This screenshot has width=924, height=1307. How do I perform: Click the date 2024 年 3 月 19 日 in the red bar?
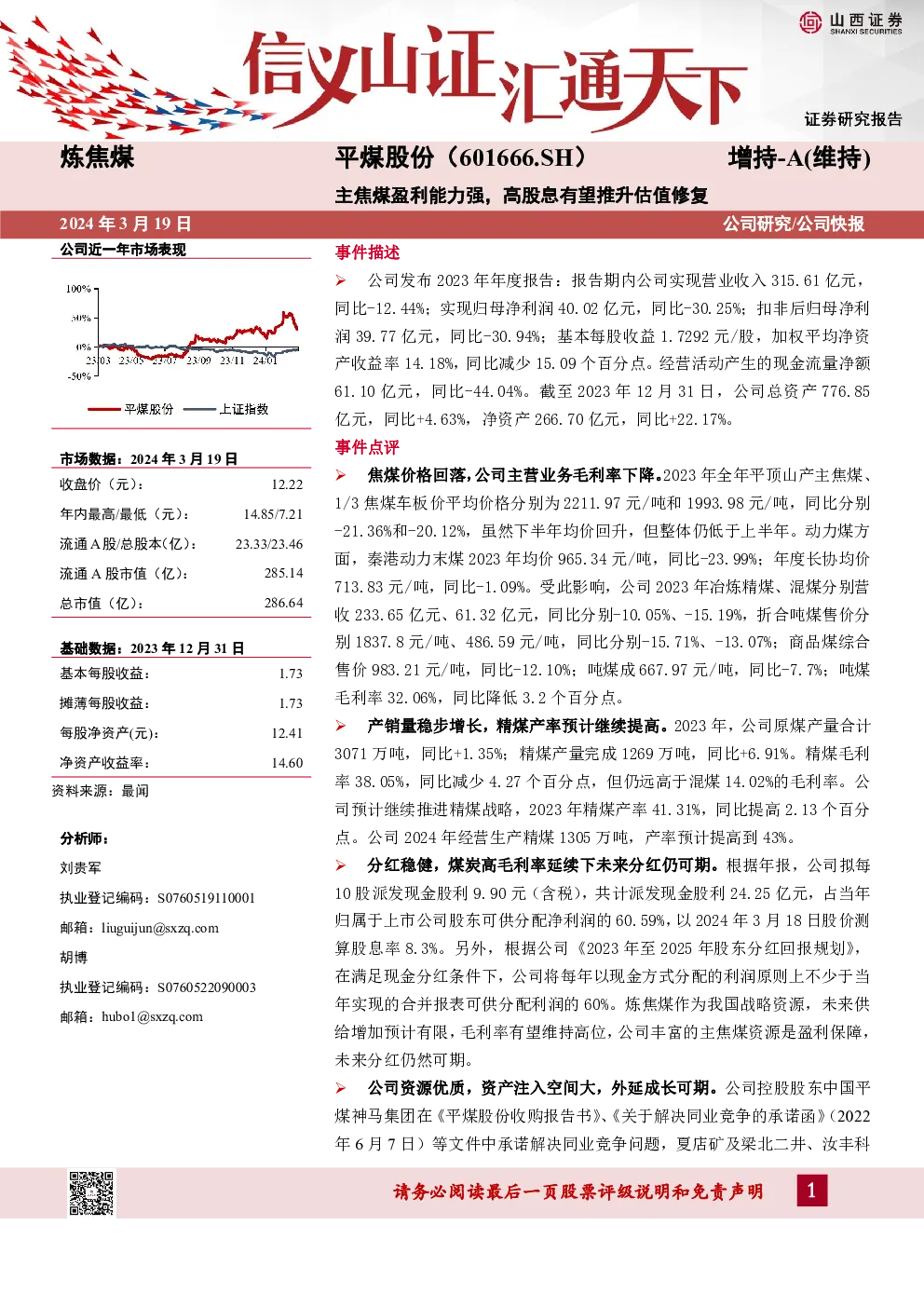126,224
